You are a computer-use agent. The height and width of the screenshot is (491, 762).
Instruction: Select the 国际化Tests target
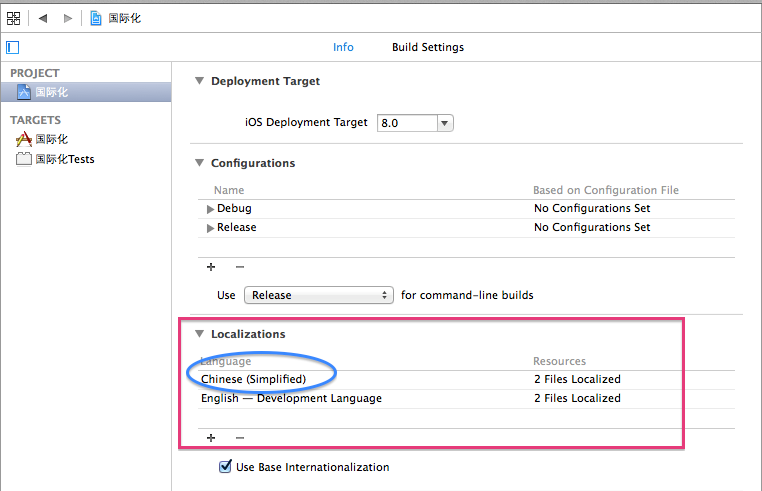55,159
